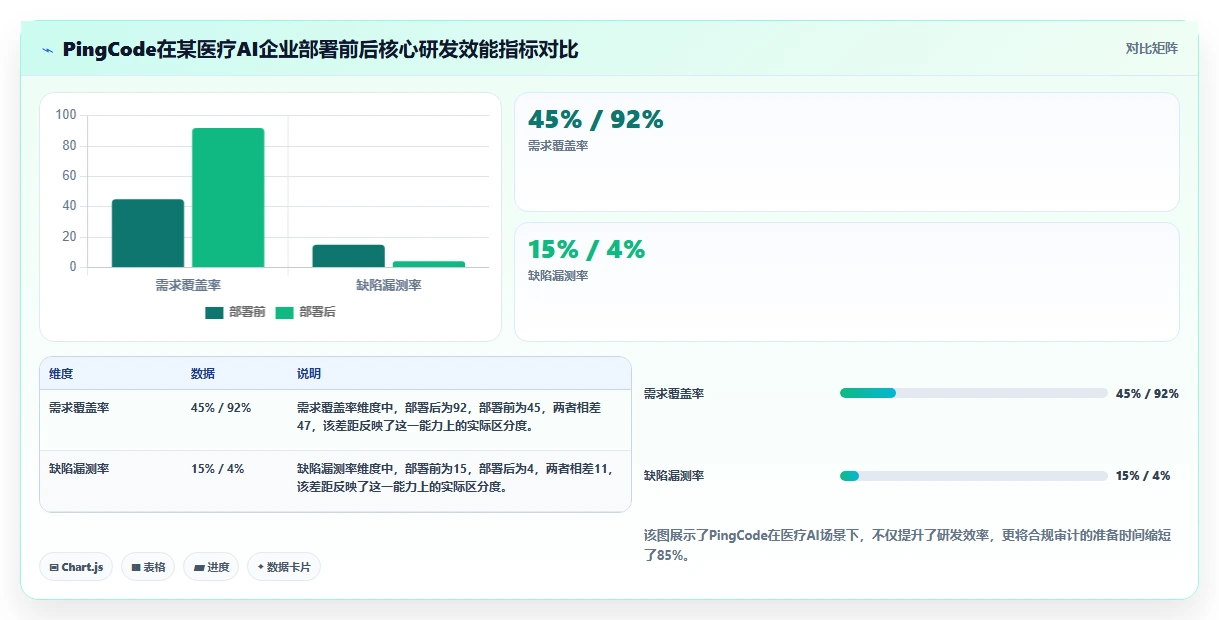This screenshot has width=1219, height=620.
Task: Click the 需求覆盖率 chart axis label
Action: coord(188,285)
